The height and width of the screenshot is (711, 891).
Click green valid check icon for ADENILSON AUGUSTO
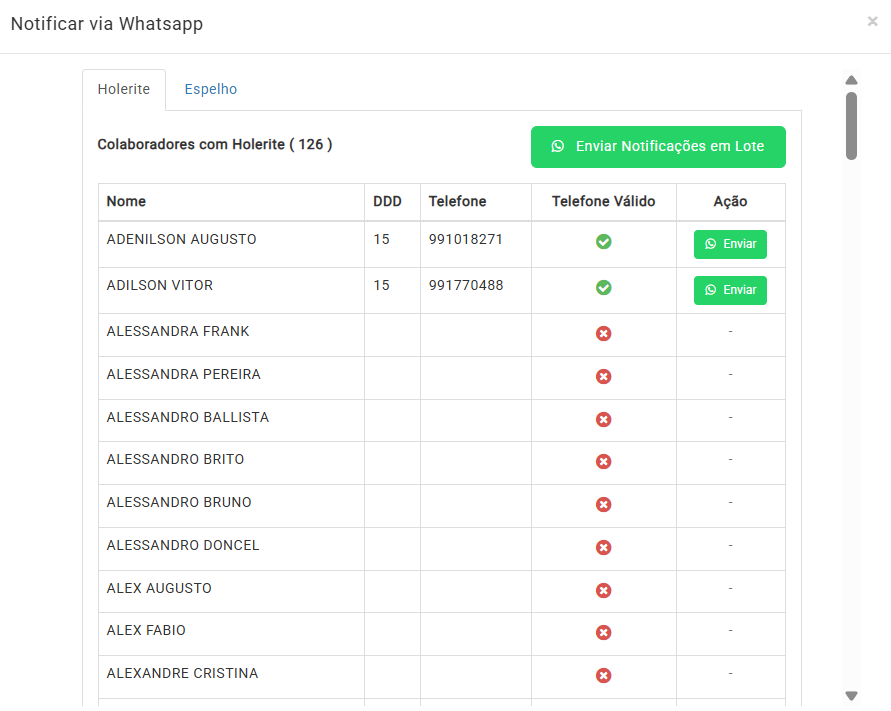pos(604,242)
